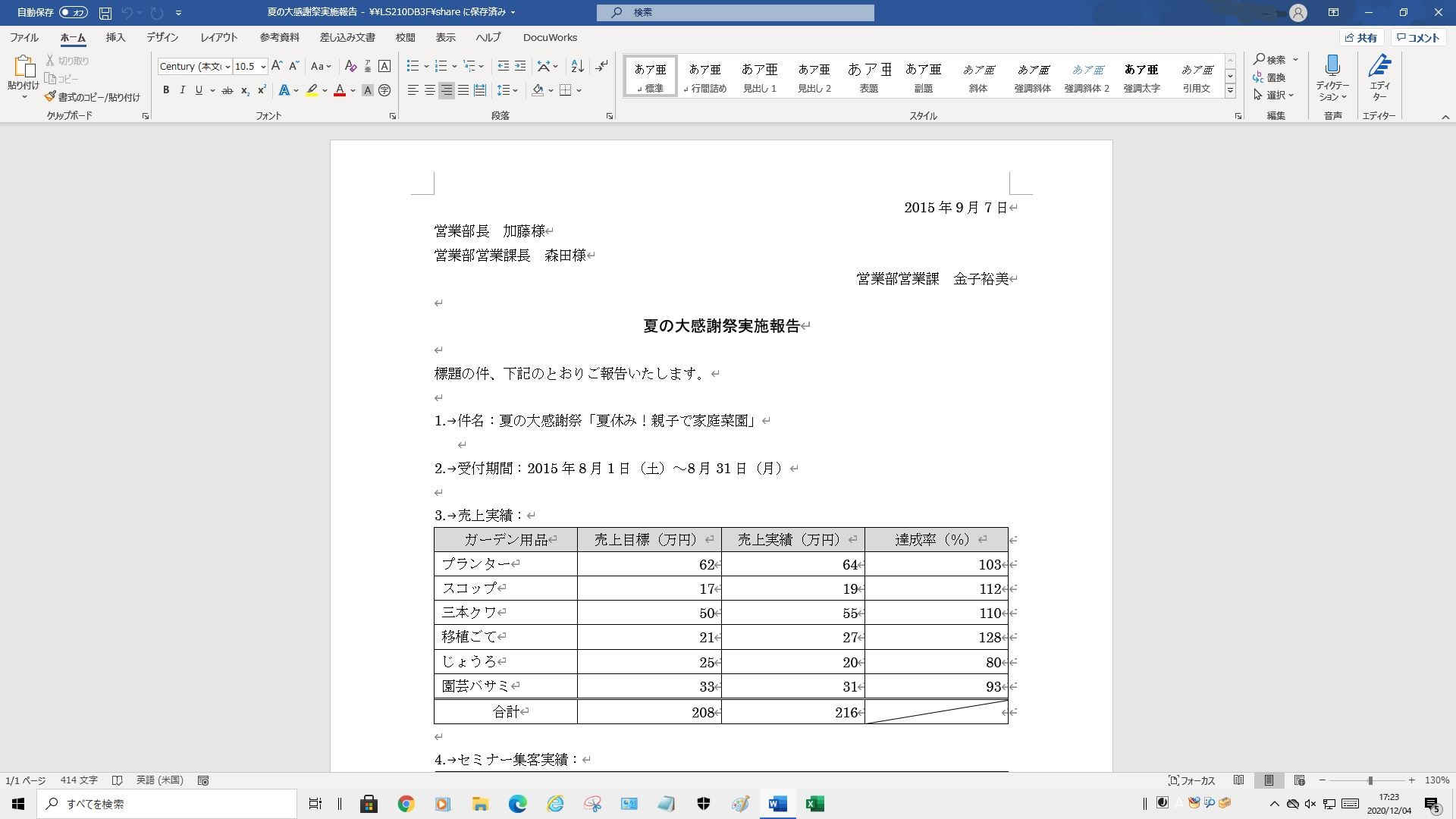Sort the selection icon
1456x819 pixels.
coord(577,66)
